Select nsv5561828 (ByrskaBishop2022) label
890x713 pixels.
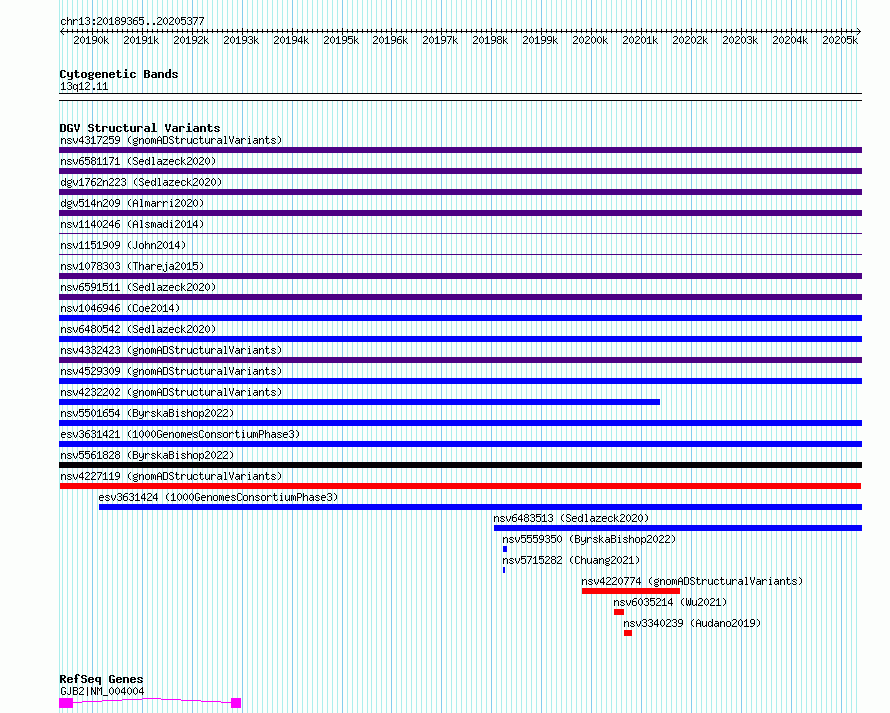pyautogui.click(x=147, y=455)
